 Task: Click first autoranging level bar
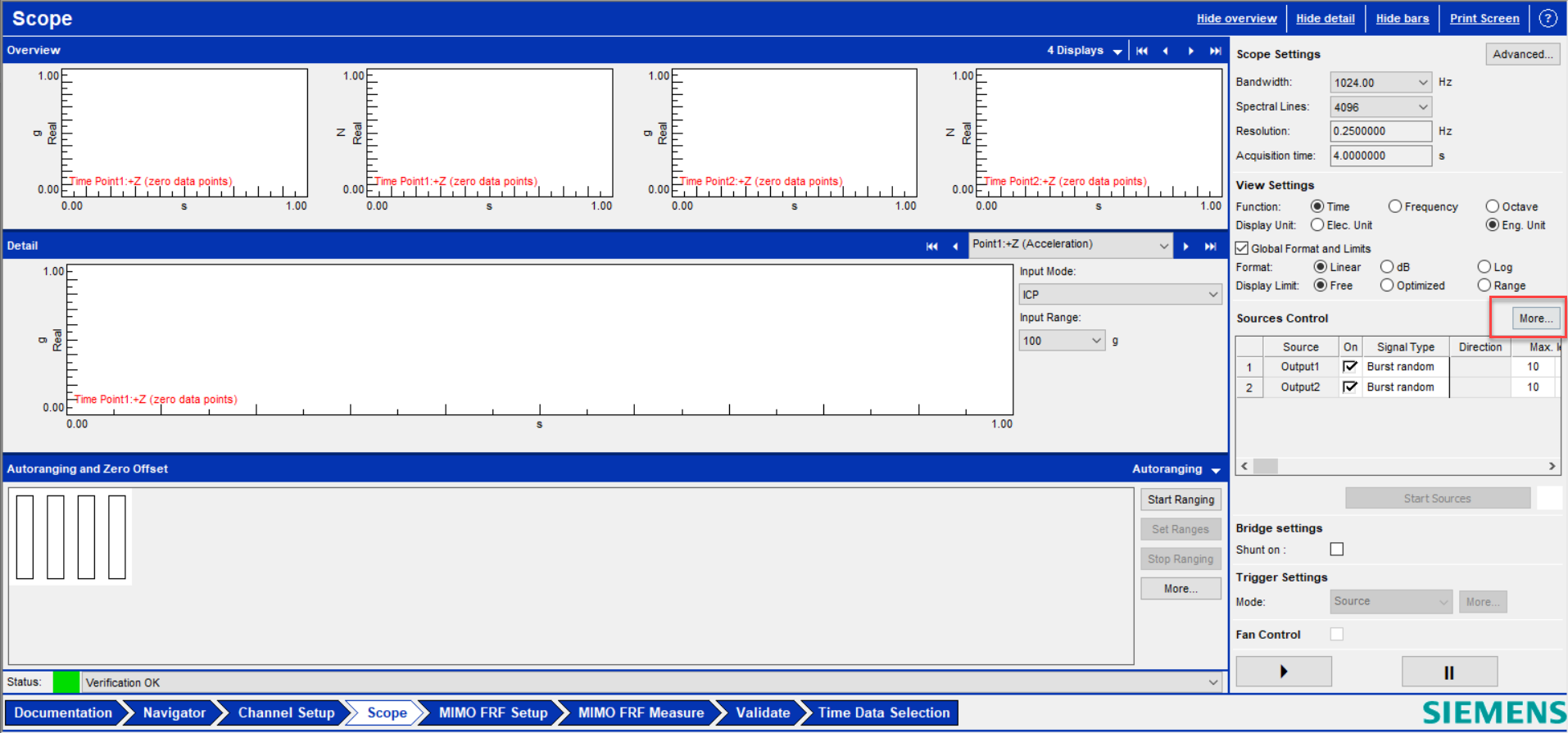25,537
